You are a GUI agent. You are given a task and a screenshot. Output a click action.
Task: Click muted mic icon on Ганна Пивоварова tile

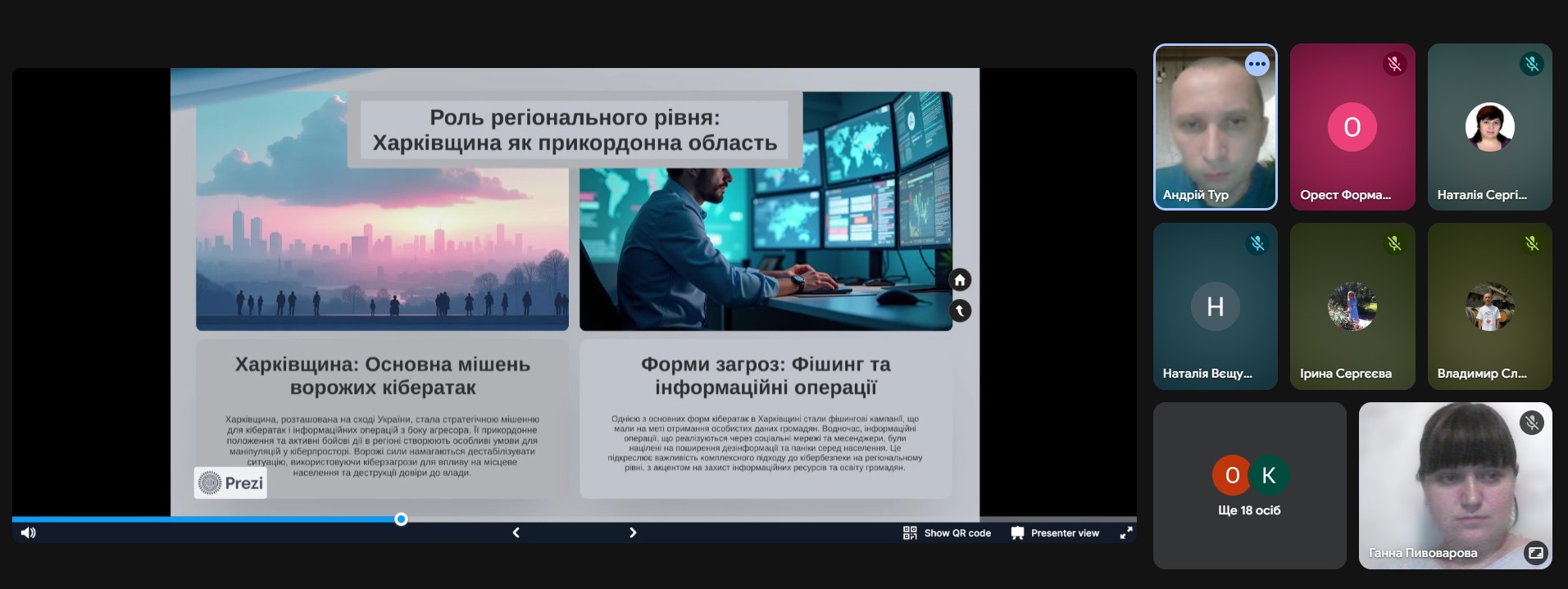1531,423
